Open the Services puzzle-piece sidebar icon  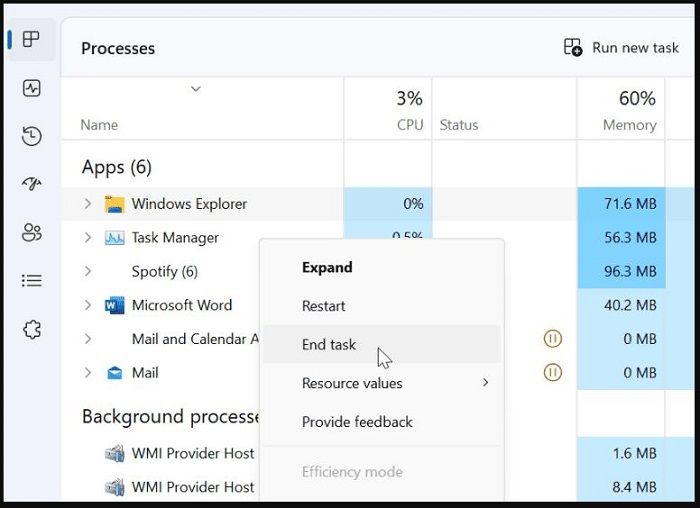(31, 329)
